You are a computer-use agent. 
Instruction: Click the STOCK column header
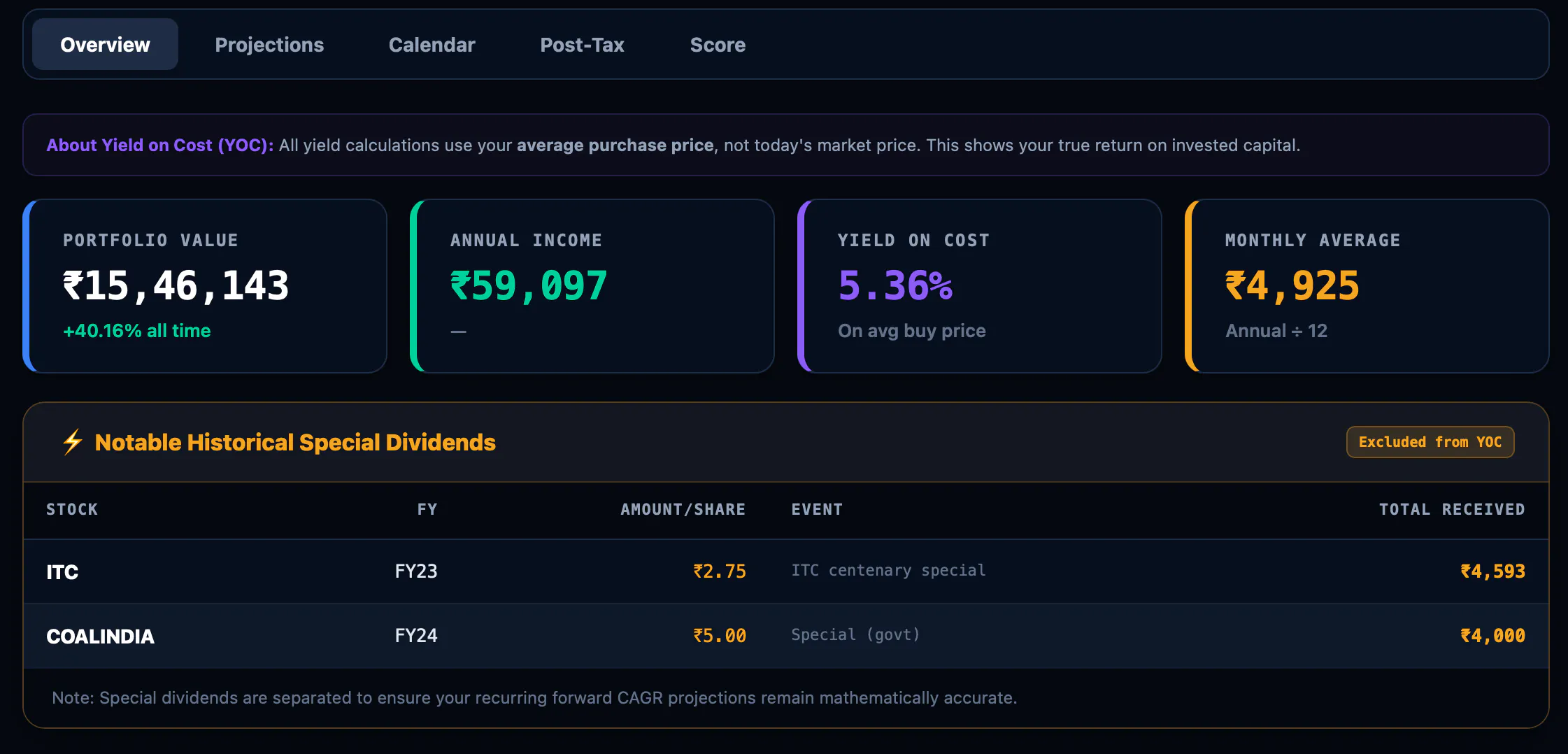point(72,509)
